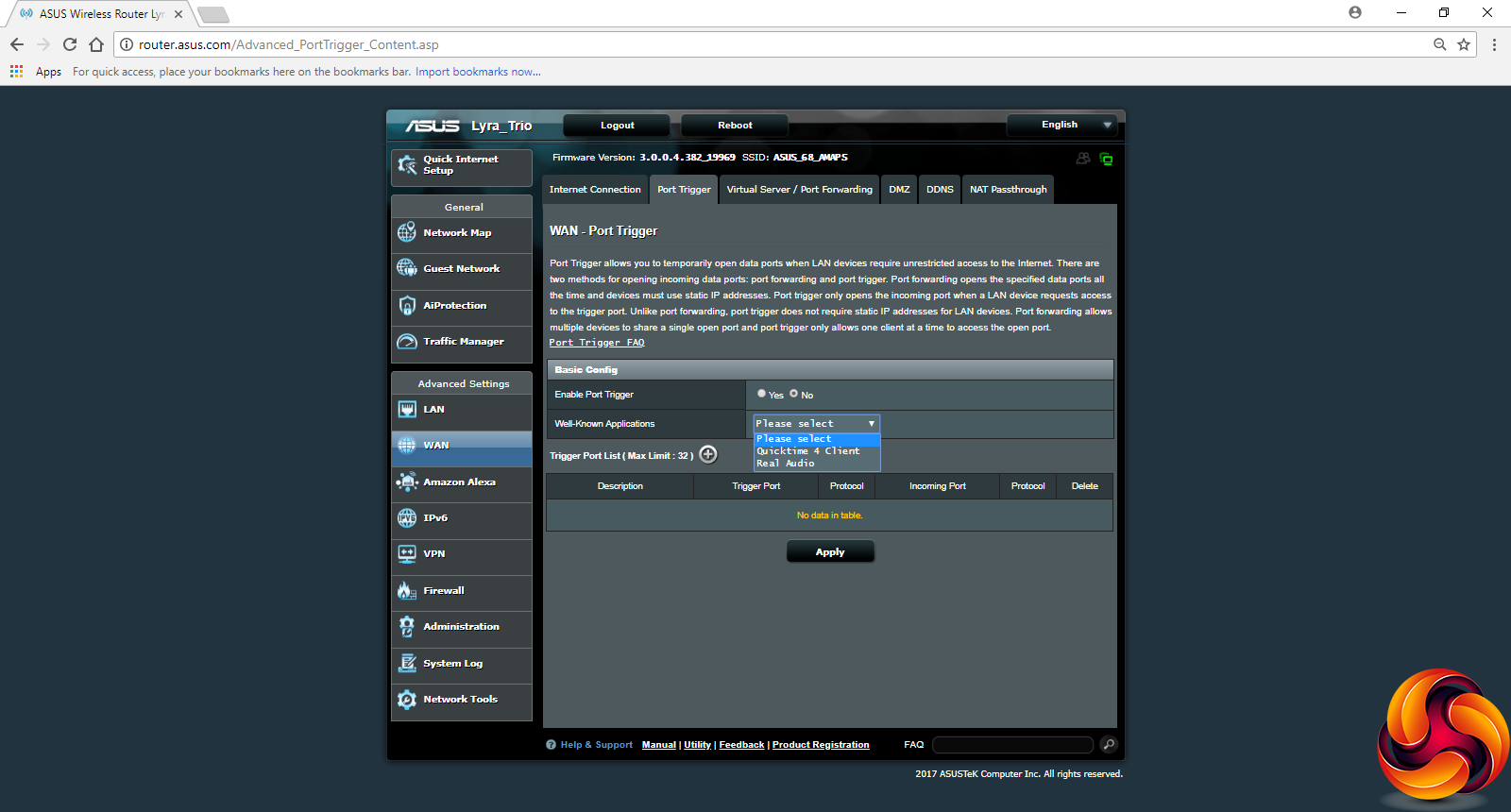Choose Quicktime 4 Client from the list
Screen dimensions: 1511x812
[817, 451]
